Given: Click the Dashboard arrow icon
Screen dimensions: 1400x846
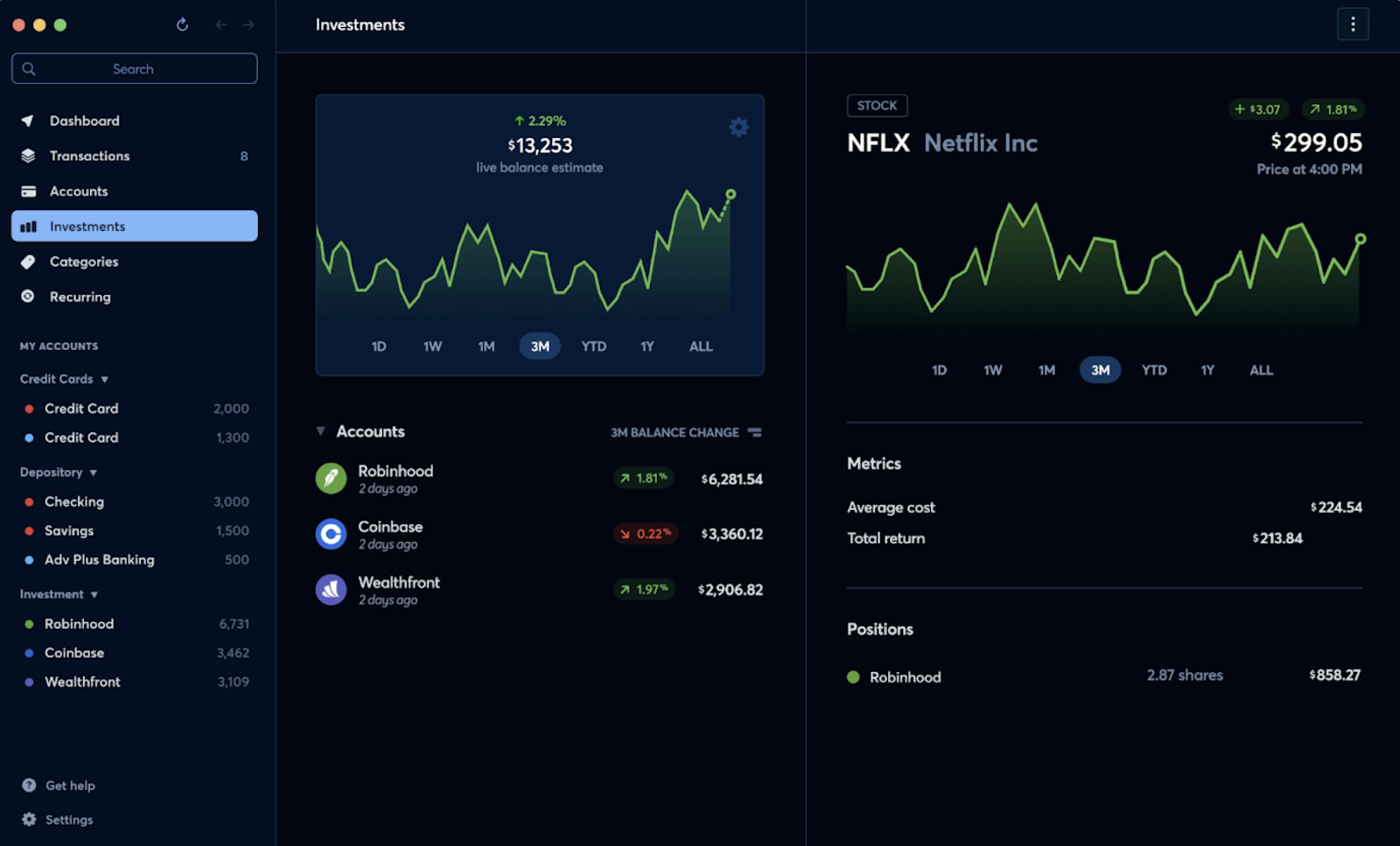Looking at the screenshot, I should tap(28, 121).
